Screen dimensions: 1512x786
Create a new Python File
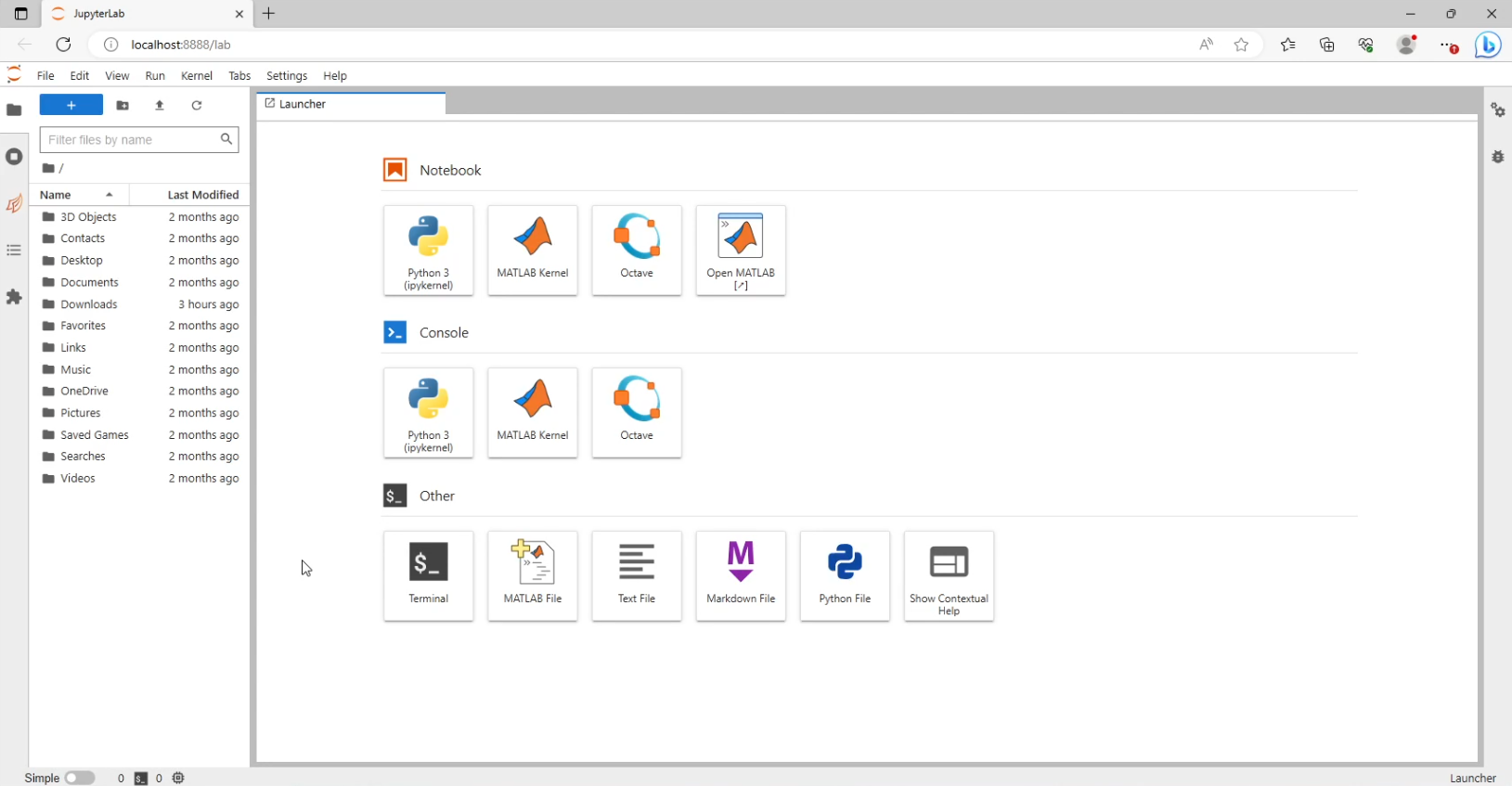click(845, 576)
